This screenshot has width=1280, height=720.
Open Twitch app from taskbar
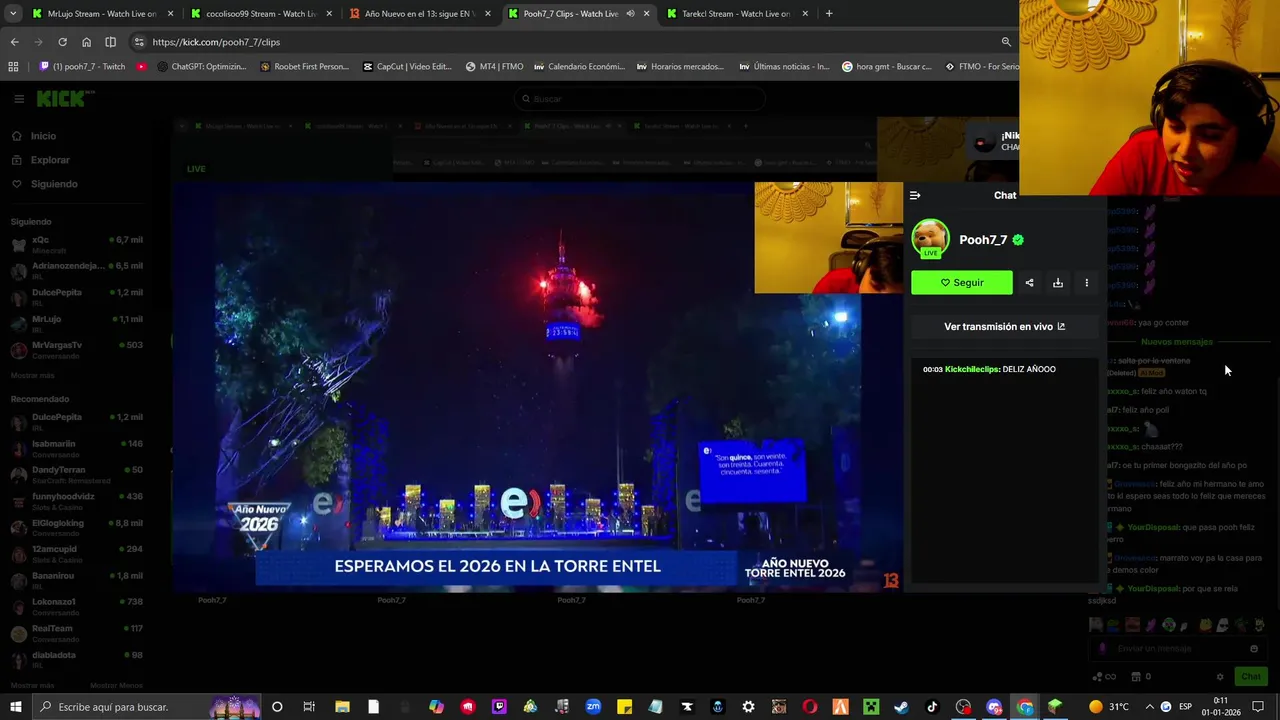pos(499,707)
